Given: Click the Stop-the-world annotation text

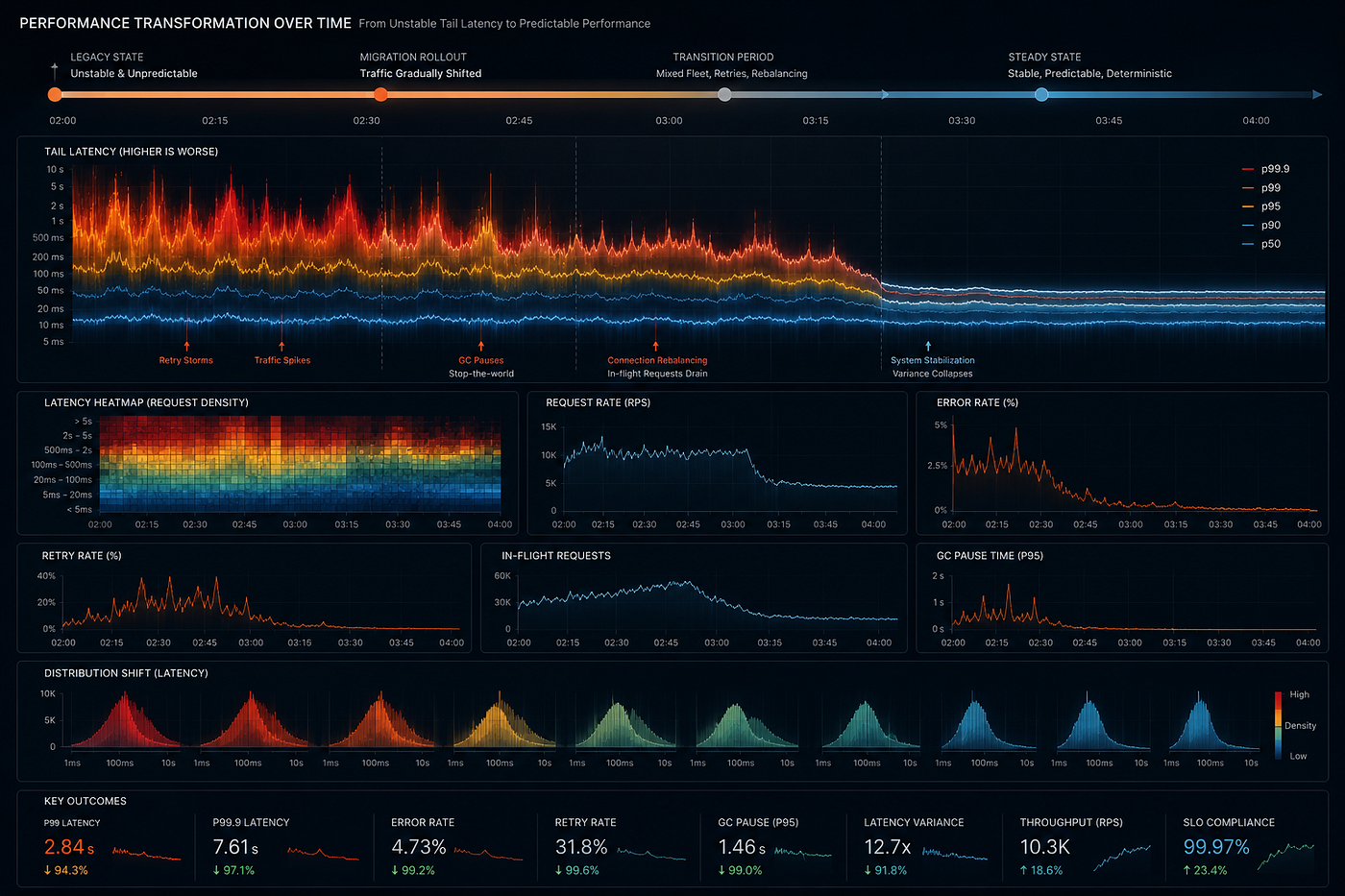Looking at the screenshot, I should click(x=481, y=374).
